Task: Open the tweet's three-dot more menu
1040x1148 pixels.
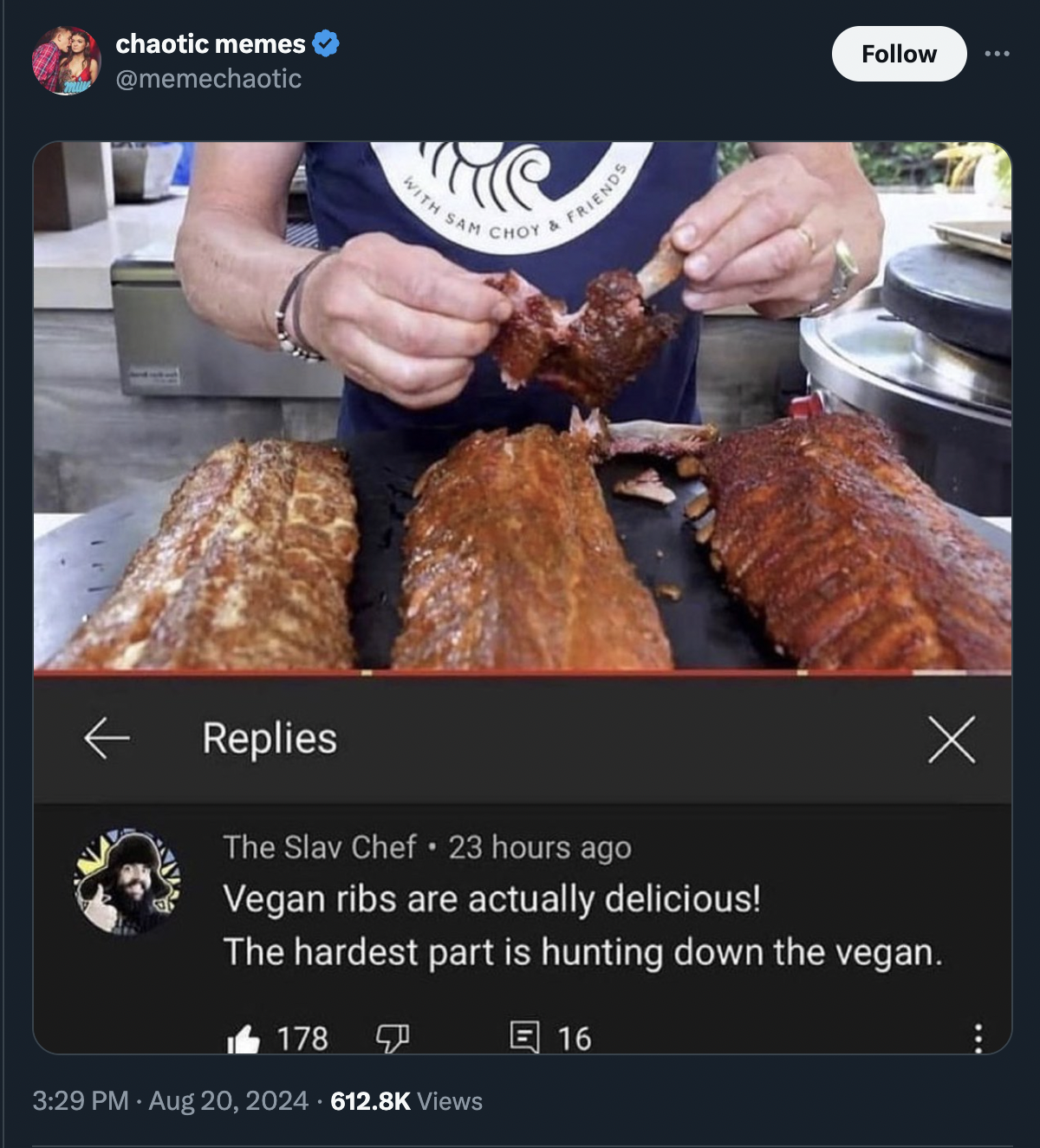Action: pyautogui.click(x=997, y=54)
